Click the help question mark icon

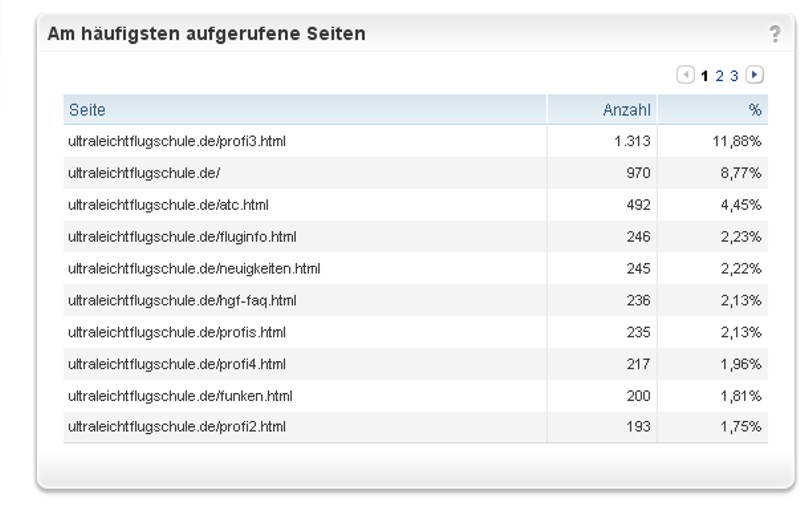[775, 34]
